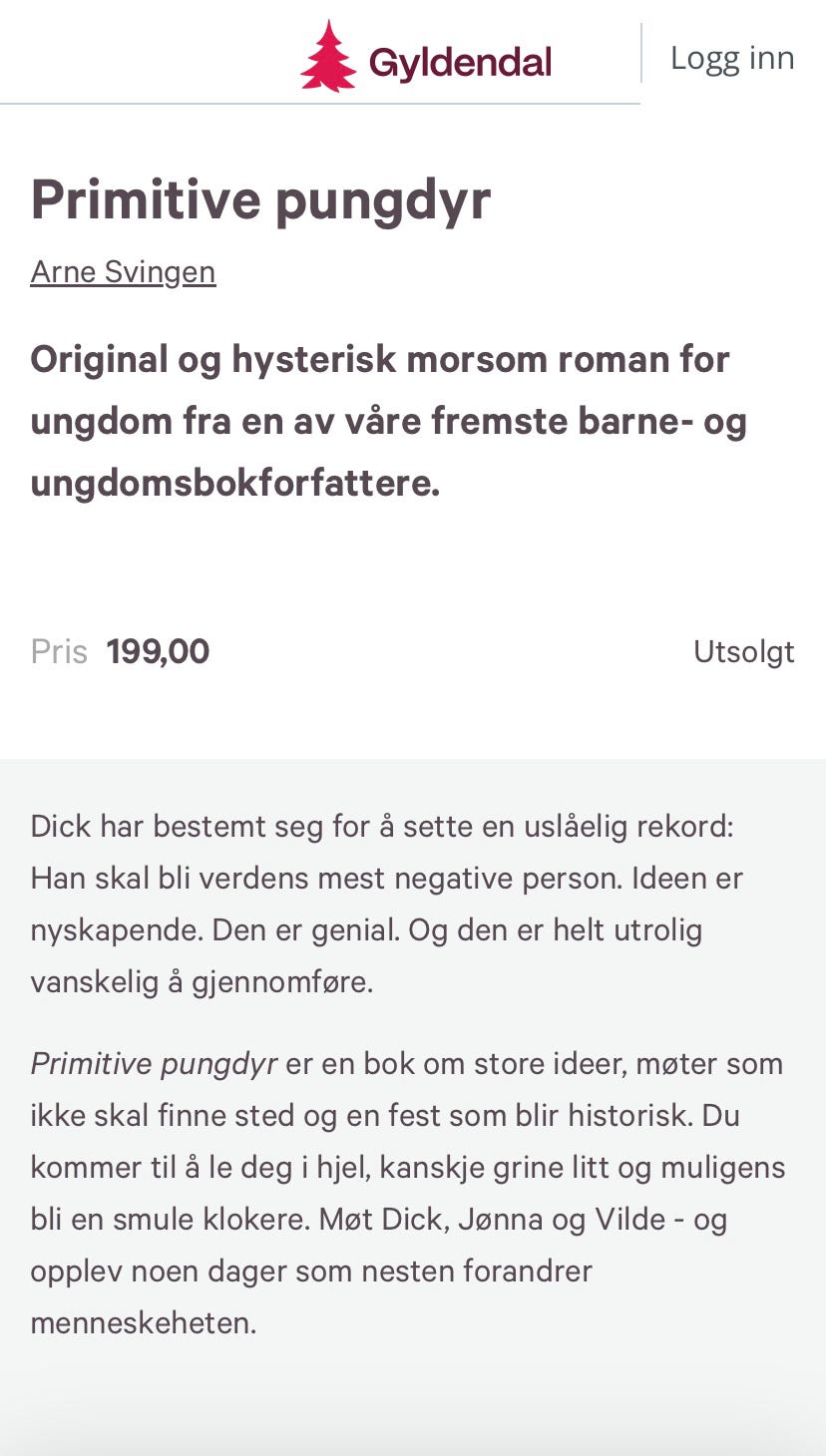
Task: Click italic Primitive pungdyr in description
Action: pos(154,1063)
